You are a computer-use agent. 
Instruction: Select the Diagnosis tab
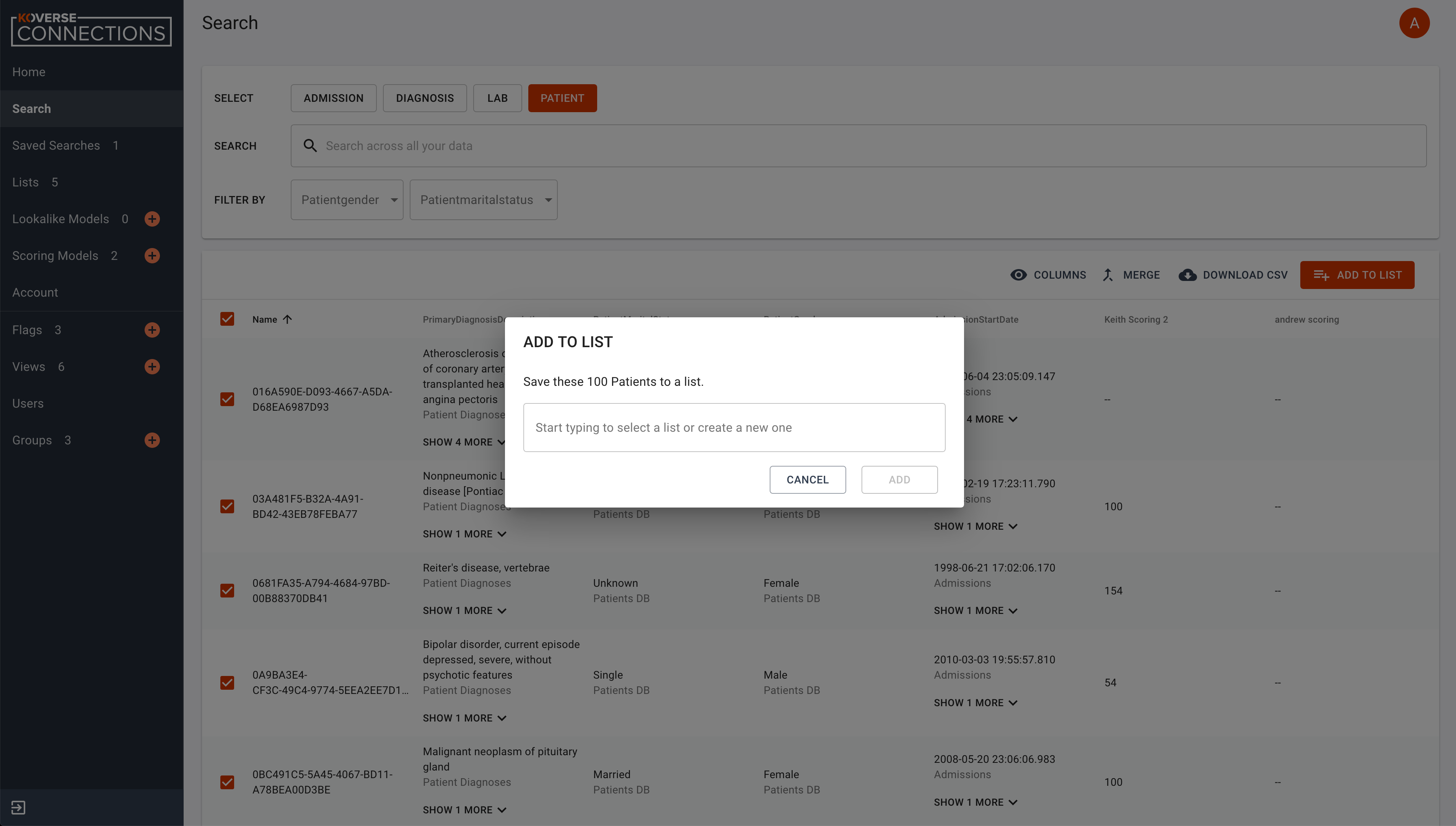tap(425, 98)
